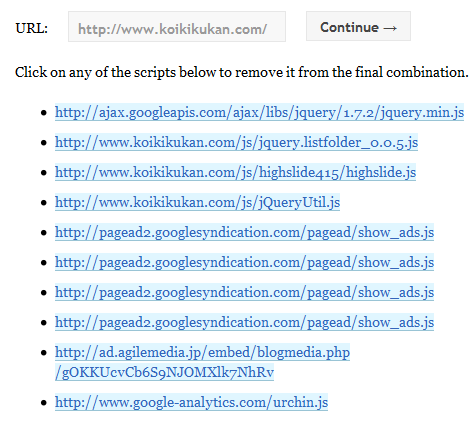Focus the URL input field
Viewport: 470px width, 433px height.
177,27
